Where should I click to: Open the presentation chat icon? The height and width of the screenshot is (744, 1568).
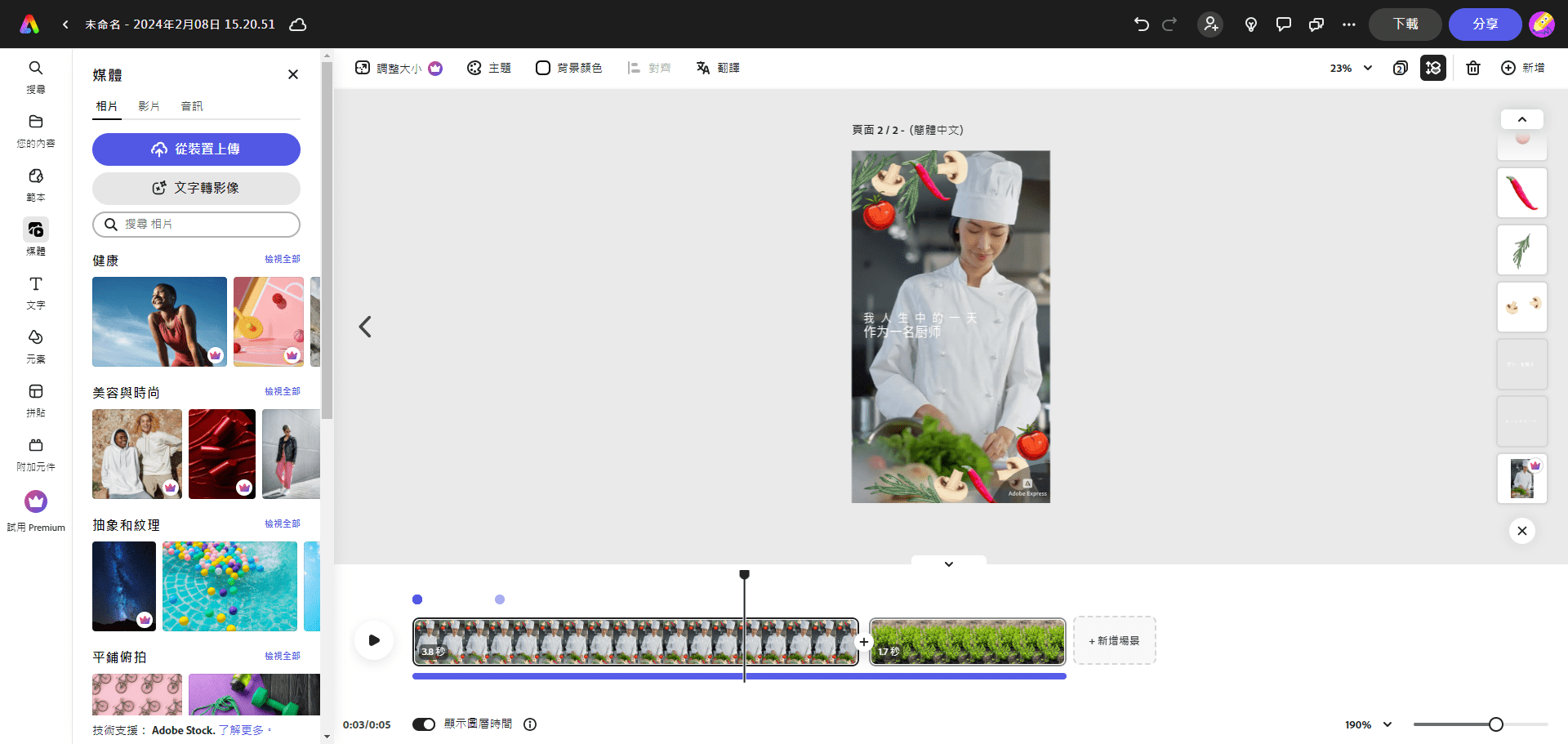click(x=1316, y=25)
